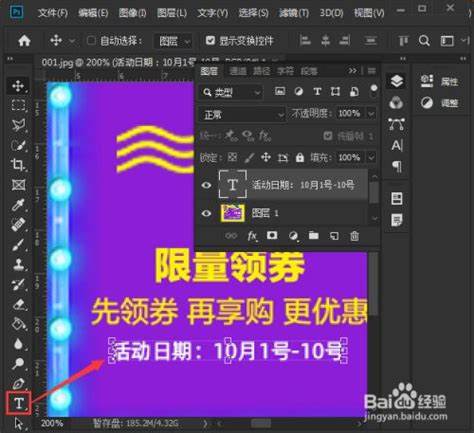Filter layers by smart object icon

point(354,91)
